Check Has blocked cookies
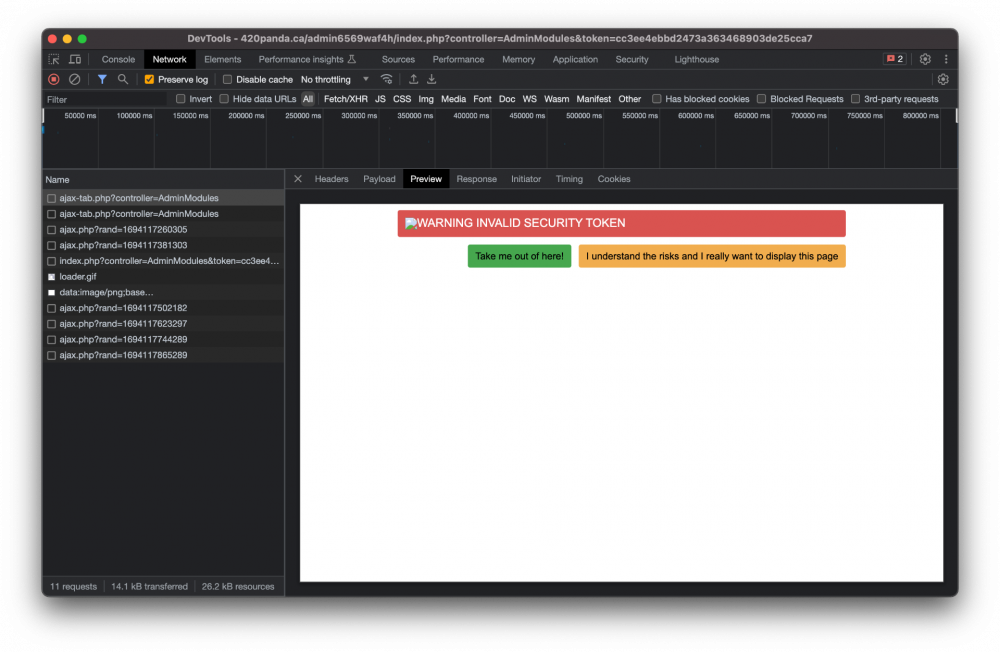This screenshot has height=652, width=1000. [x=656, y=100]
